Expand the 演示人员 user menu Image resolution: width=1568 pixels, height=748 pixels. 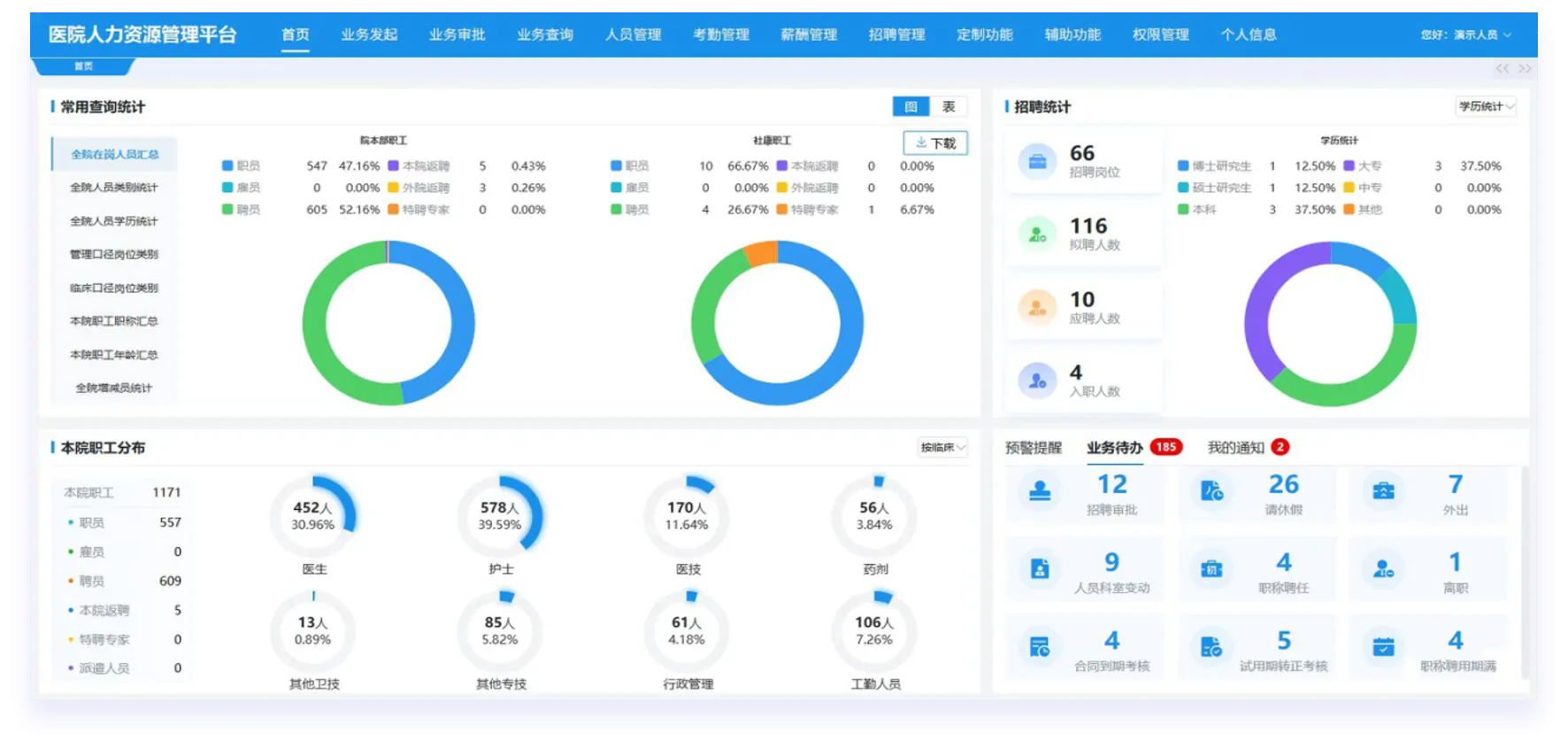coord(1466,35)
